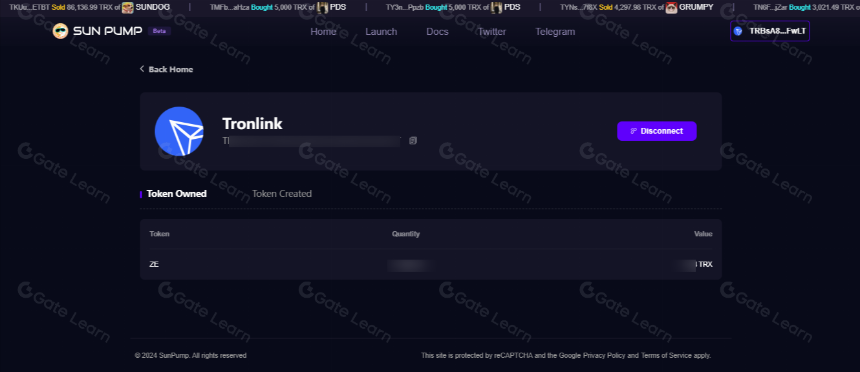This screenshot has height=372, width=860.
Task: Click the SUNDOG ticker token name
Action: coord(153,7)
